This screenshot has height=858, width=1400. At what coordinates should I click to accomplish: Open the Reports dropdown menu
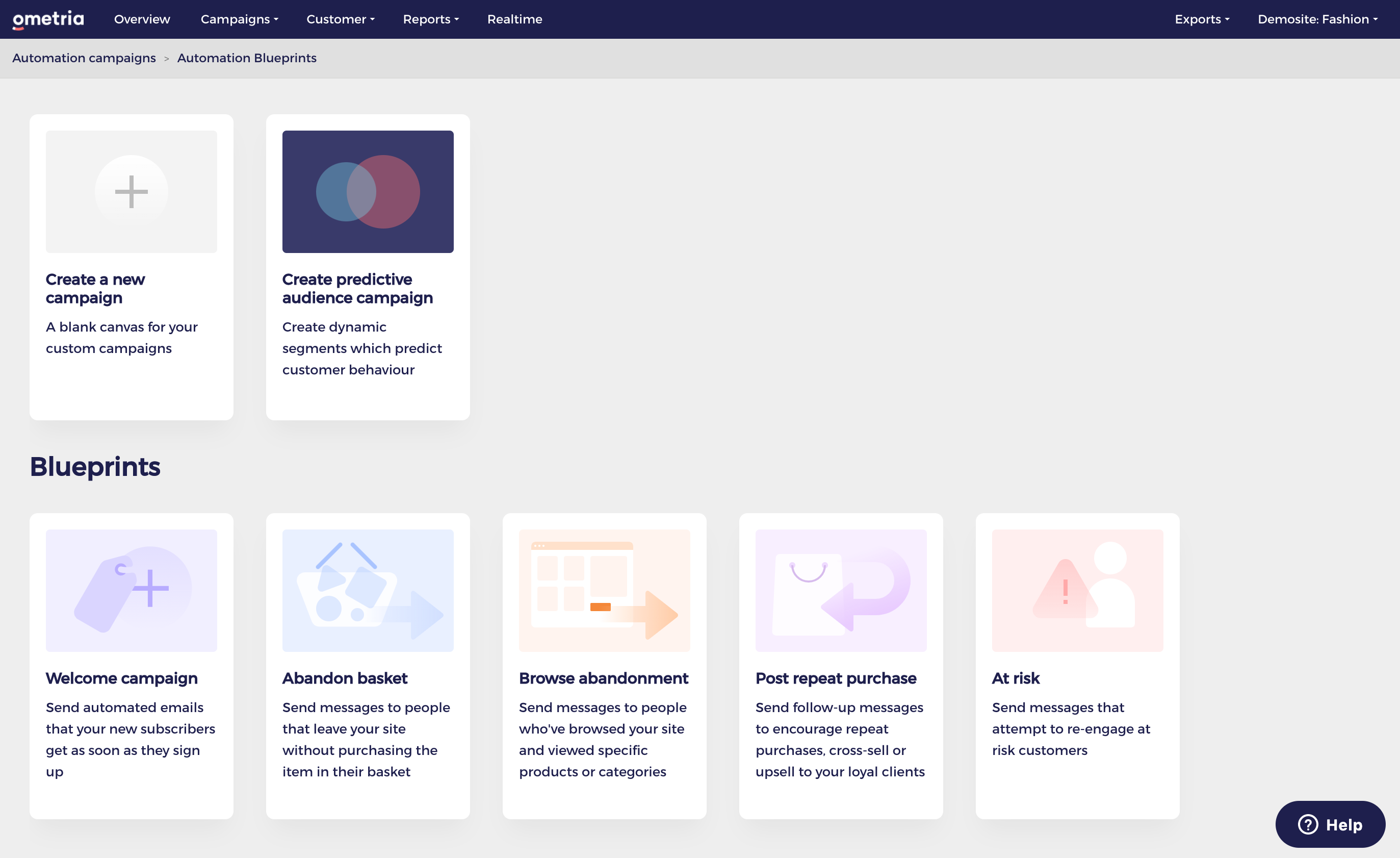tap(431, 19)
